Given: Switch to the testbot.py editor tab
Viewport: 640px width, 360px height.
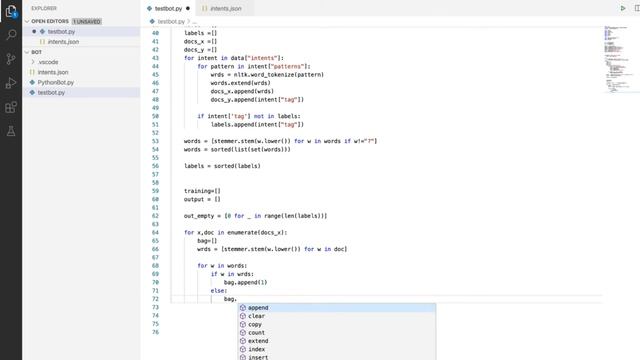Looking at the screenshot, I should [169, 8].
